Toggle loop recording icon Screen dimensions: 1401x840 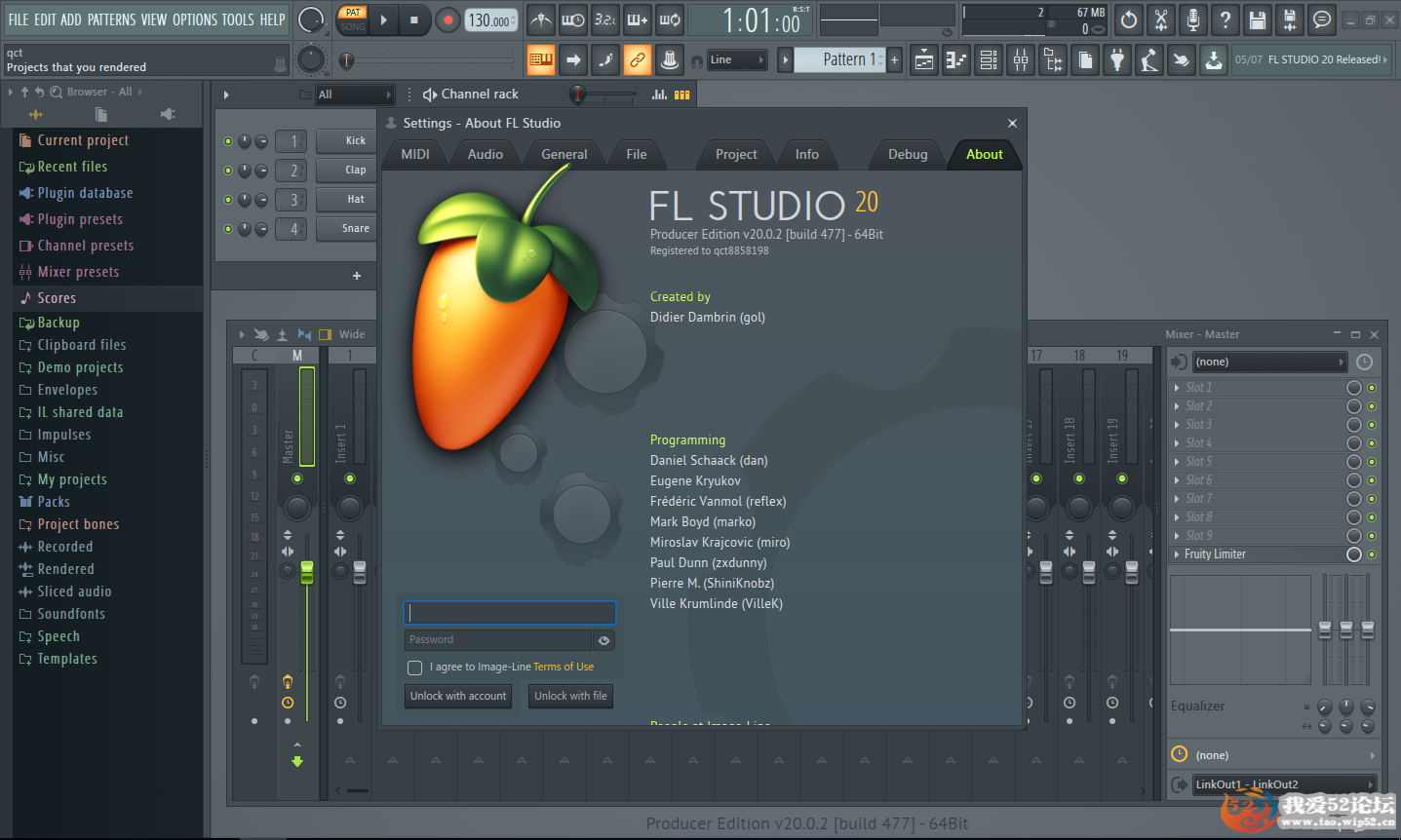click(670, 19)
